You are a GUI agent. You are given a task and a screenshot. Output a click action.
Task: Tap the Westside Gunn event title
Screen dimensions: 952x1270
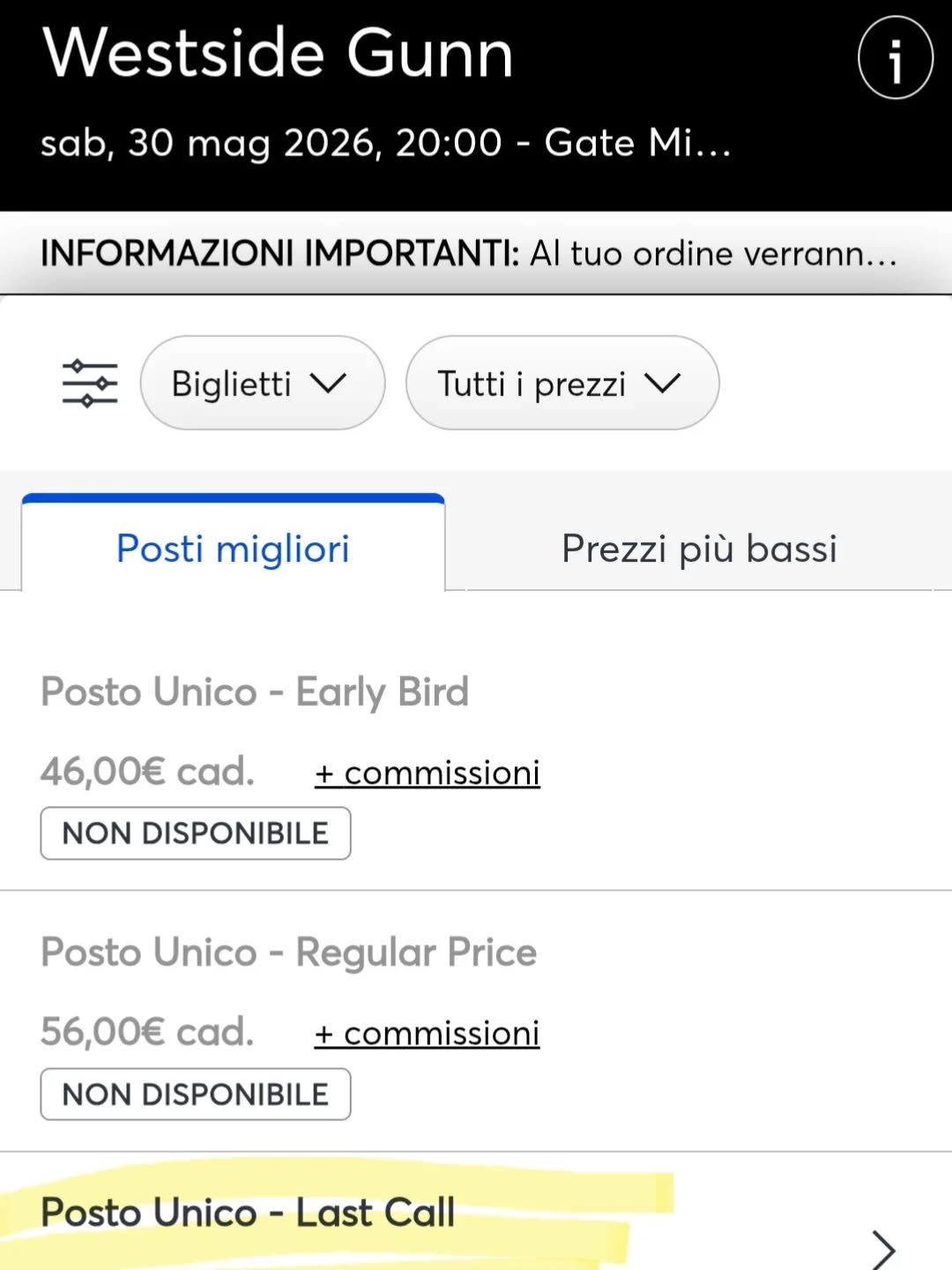[x=279, y=53]
